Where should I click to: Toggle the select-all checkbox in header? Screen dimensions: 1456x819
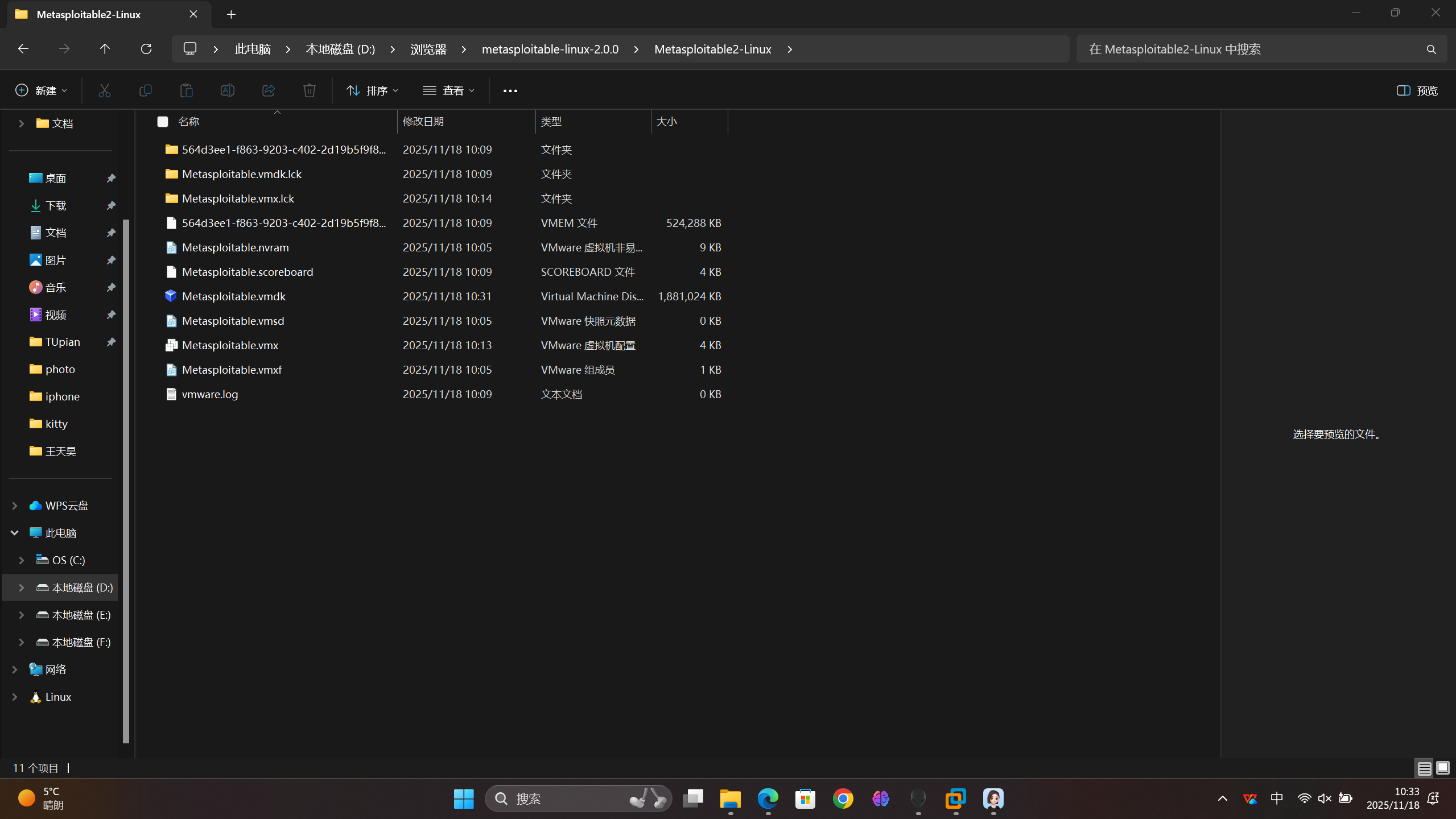(x=163, y=122)
